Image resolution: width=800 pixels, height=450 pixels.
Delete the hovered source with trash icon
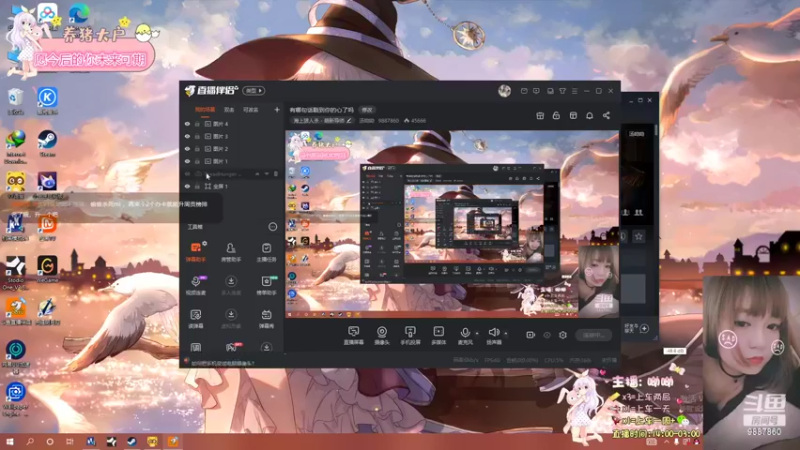coord(276,174)
